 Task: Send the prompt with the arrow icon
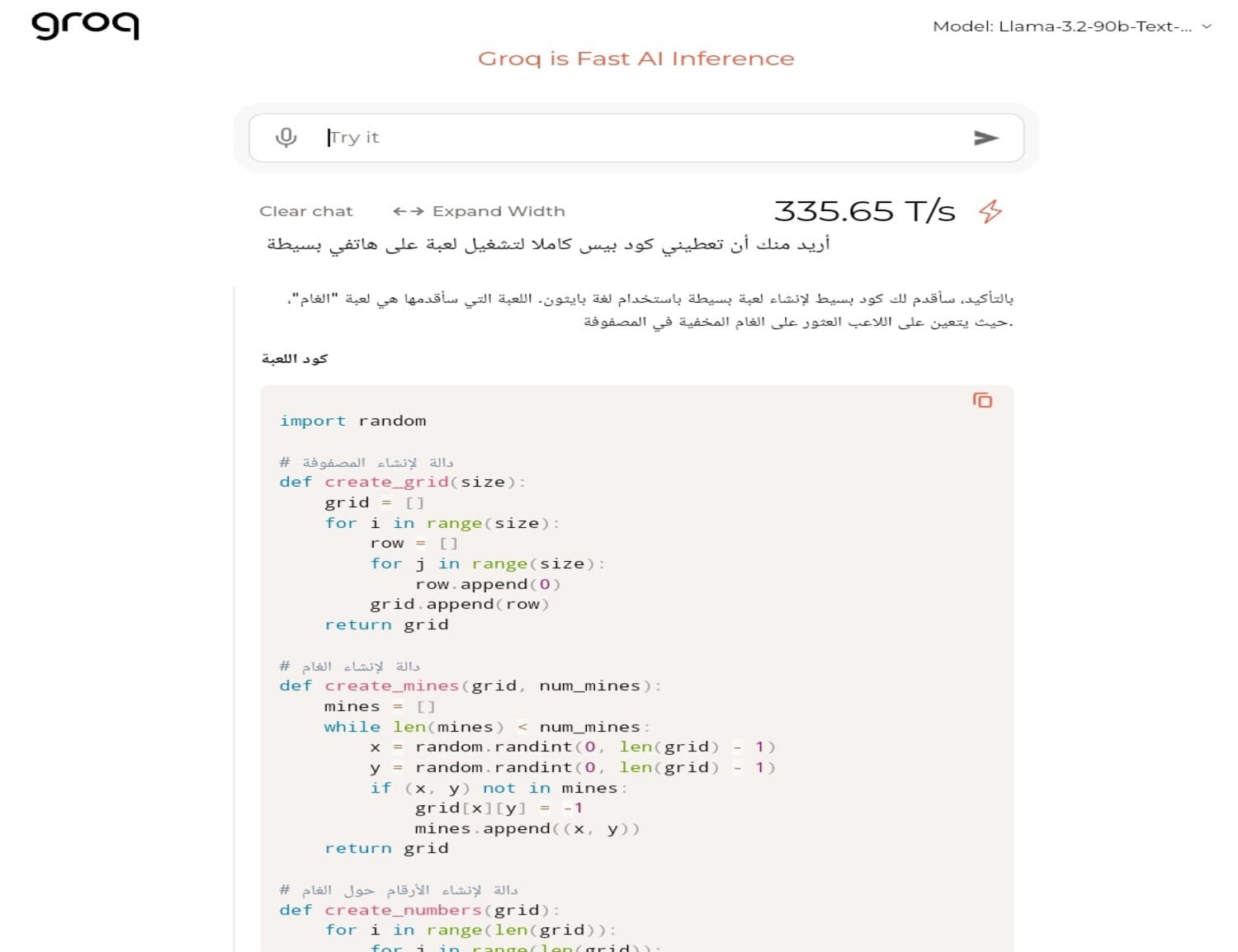(x=986, y=138)
